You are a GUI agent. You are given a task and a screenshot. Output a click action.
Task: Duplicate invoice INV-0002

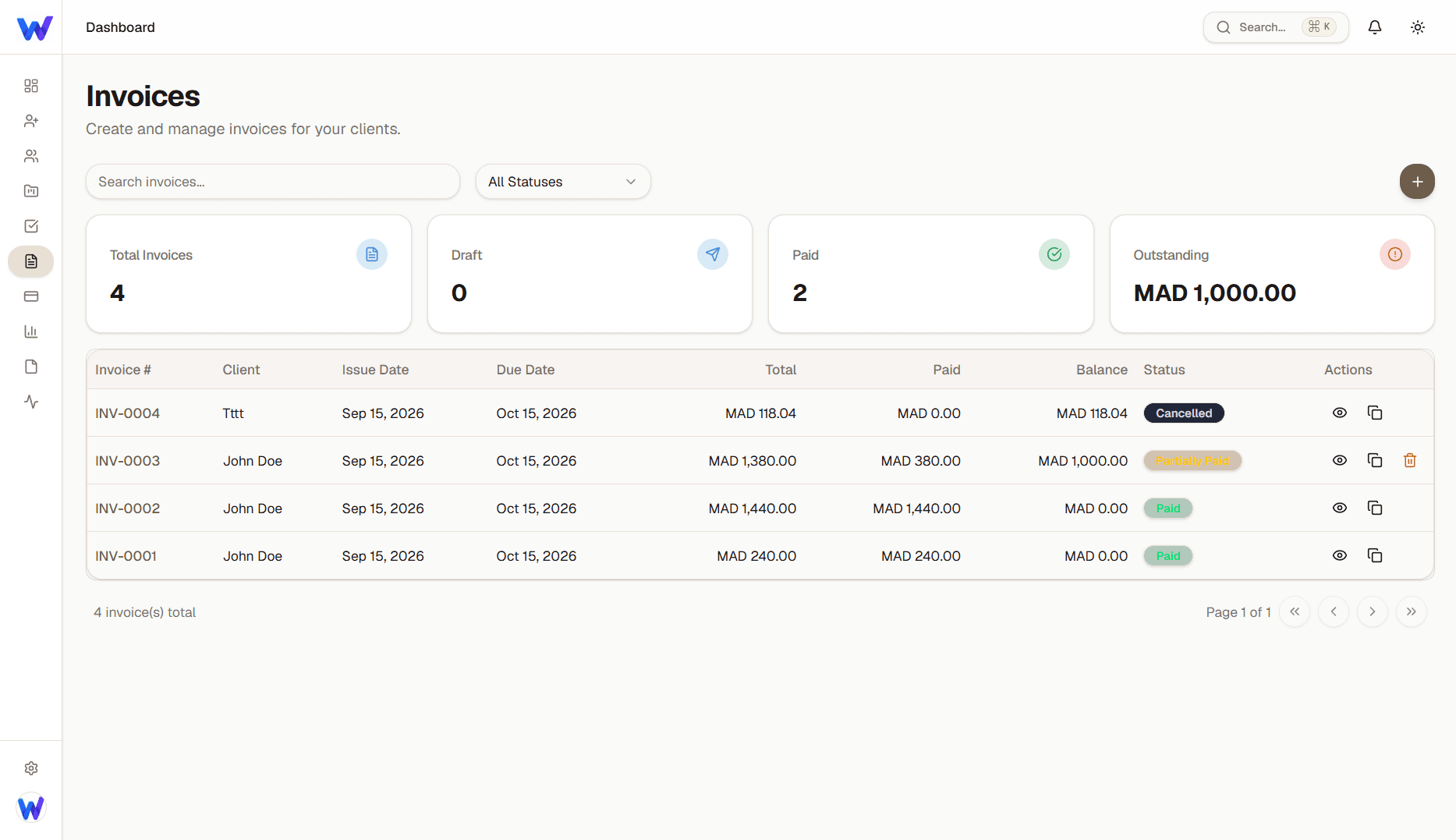(1375, 508)
